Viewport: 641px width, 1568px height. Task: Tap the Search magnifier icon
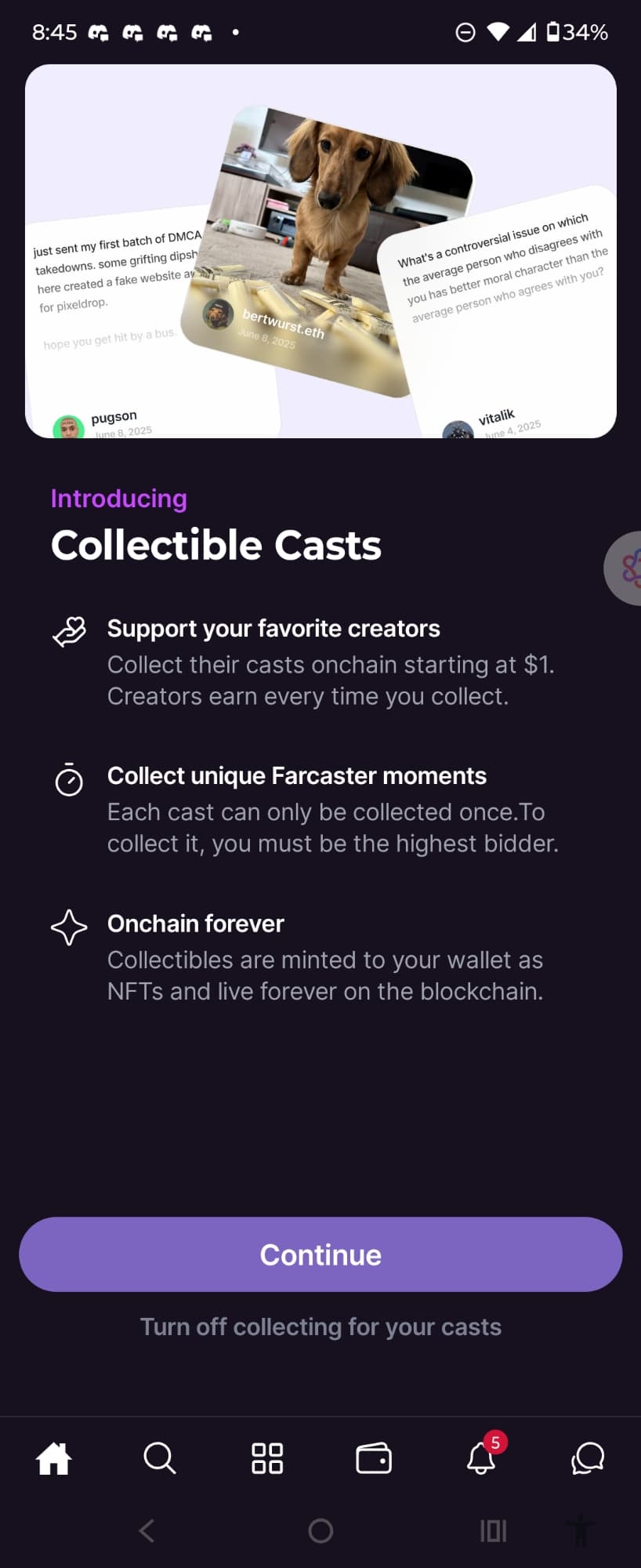tap(160, 1458)
